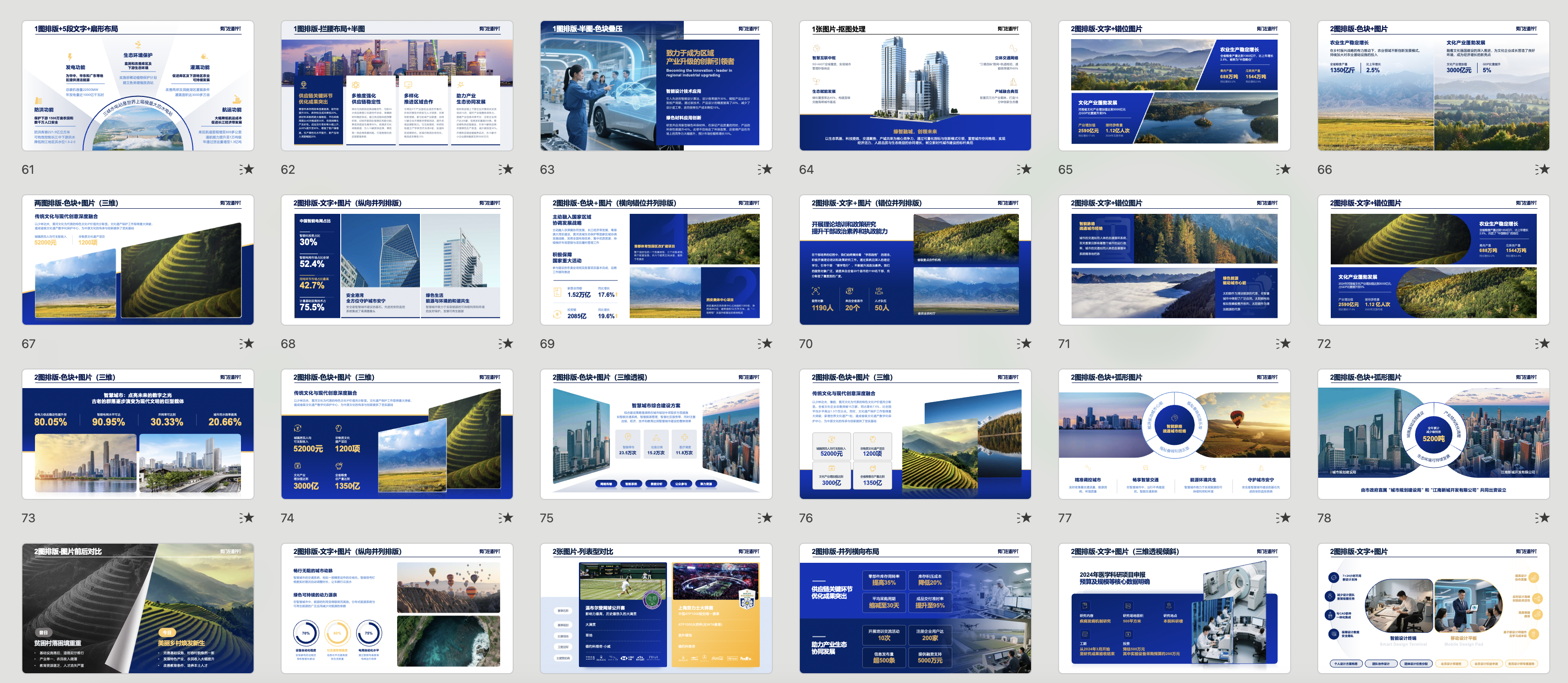
Task: Click the animation star icon under slide 77
Action: coord(1283,518)
